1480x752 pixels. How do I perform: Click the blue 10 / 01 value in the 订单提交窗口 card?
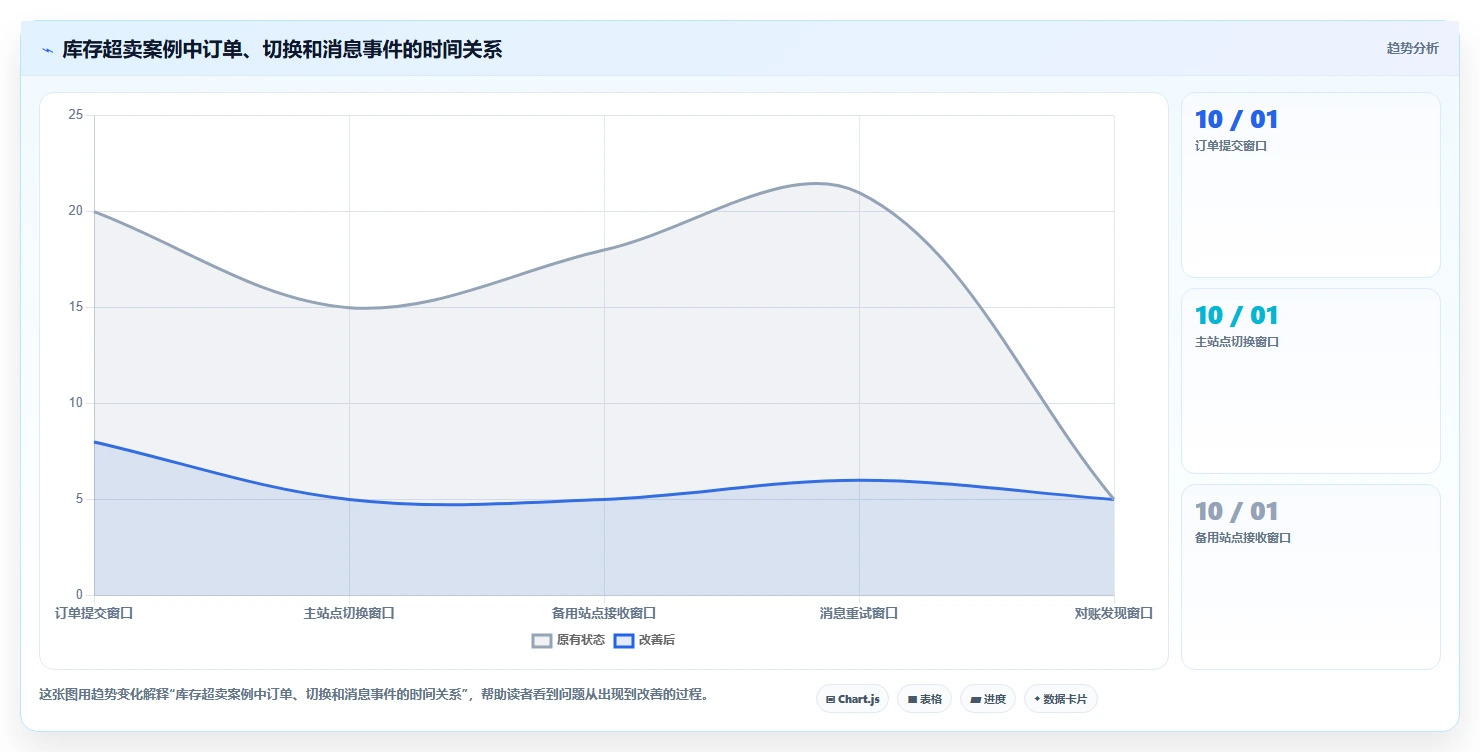1236,120
